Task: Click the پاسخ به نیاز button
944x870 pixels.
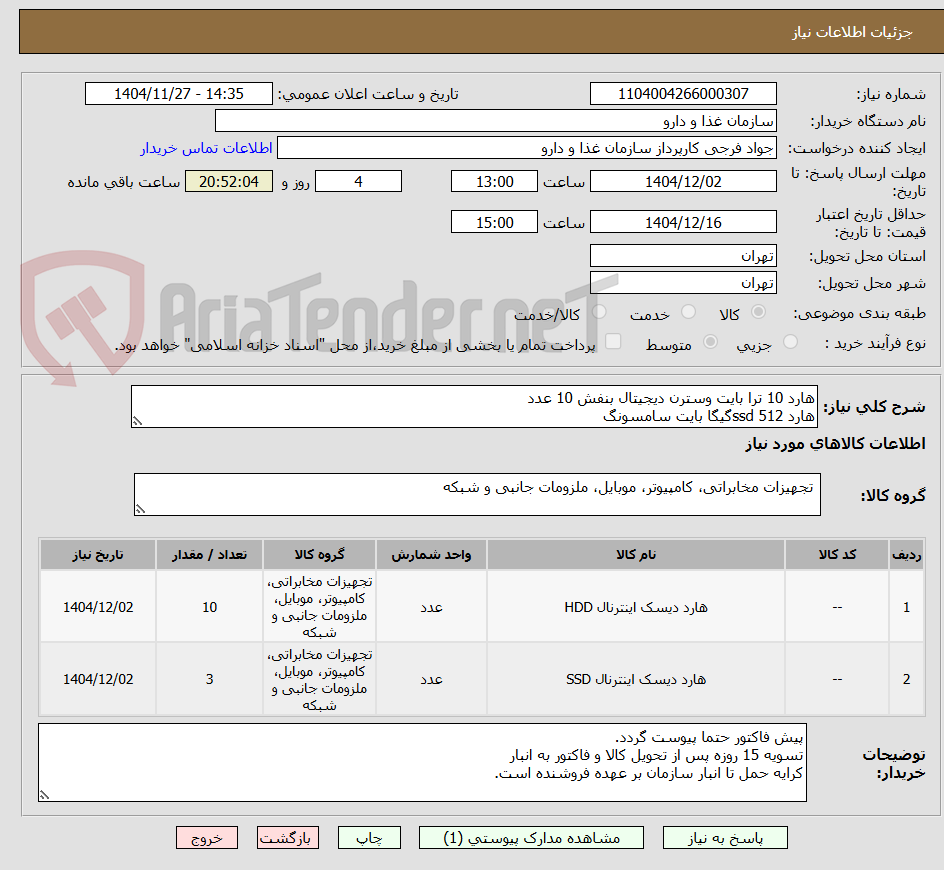Action: point(725,837)
